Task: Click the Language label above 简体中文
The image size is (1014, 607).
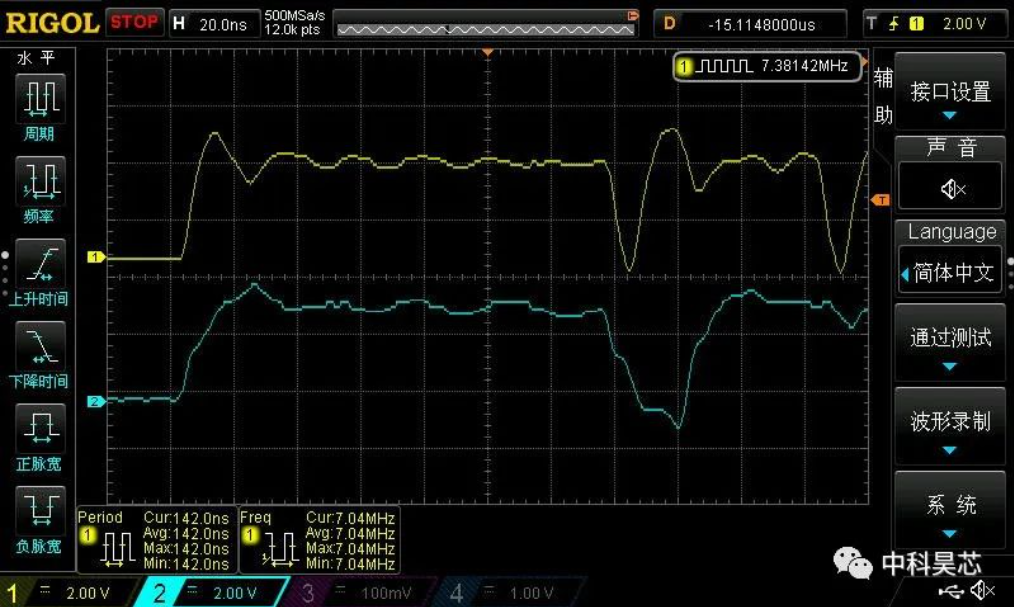Action: pyautogui.click(x=951, y=231)
